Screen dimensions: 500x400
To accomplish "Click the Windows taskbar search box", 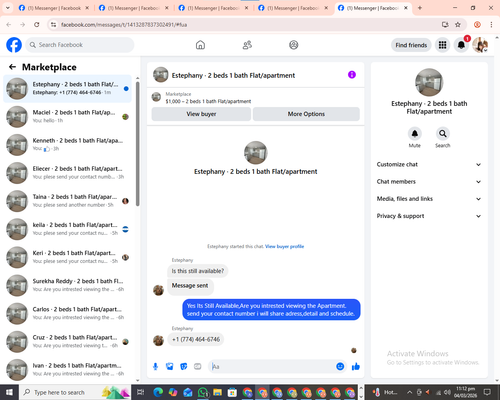I will [x=75, y=392].
